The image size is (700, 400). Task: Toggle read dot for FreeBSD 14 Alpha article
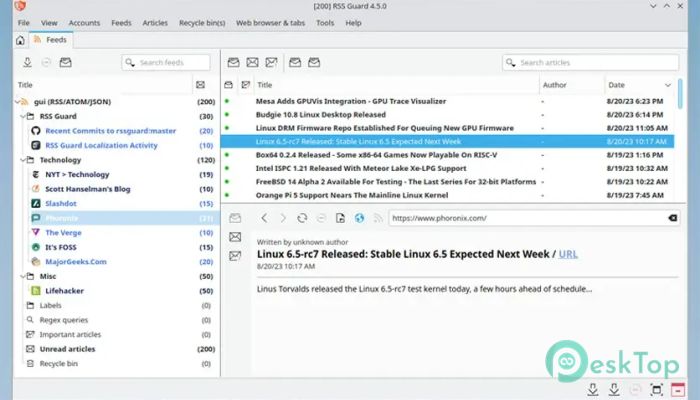click(x=227, y=182)
